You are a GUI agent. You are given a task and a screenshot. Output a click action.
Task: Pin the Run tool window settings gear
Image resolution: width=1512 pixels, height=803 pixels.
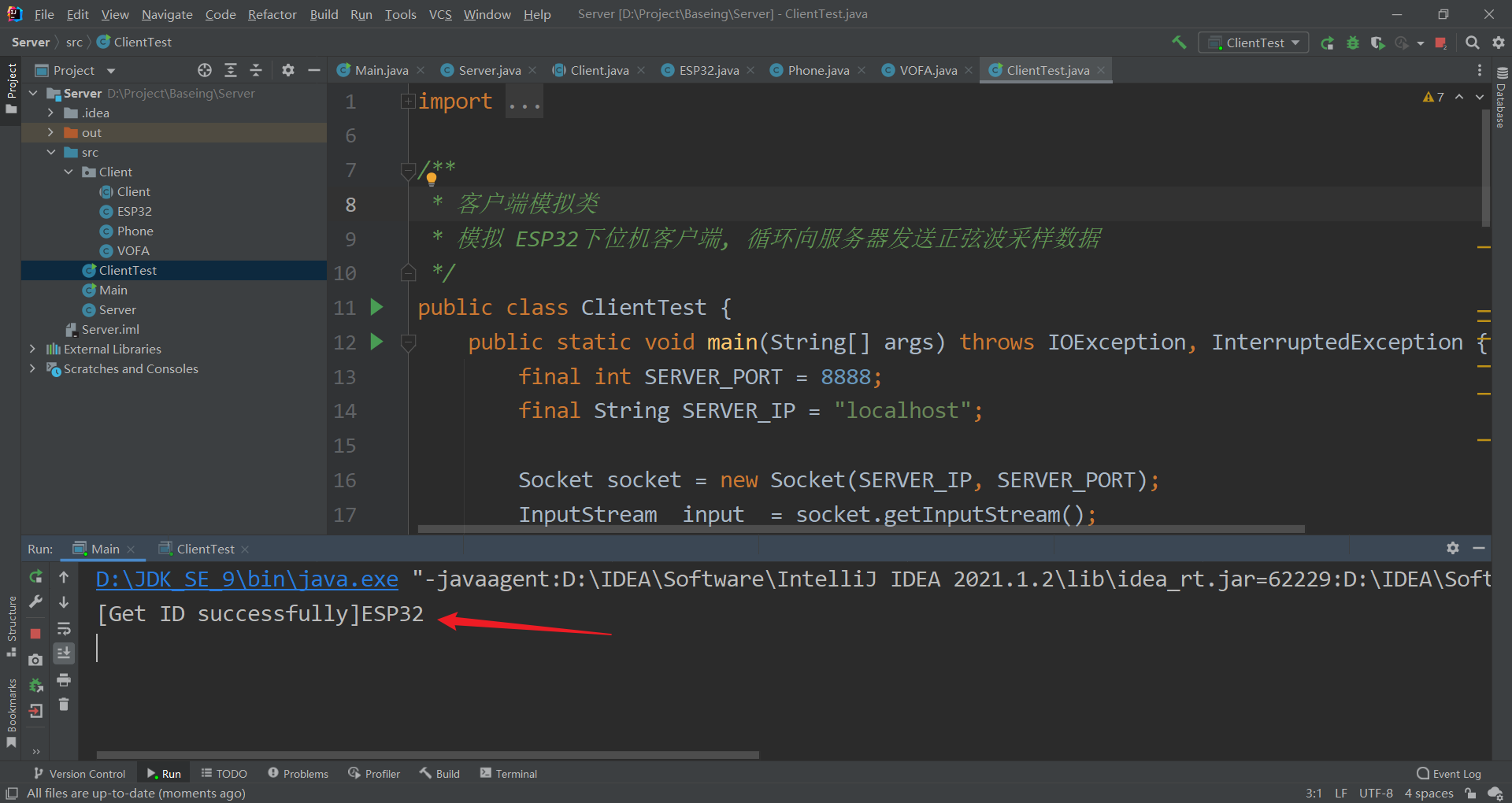(1453, 549)
